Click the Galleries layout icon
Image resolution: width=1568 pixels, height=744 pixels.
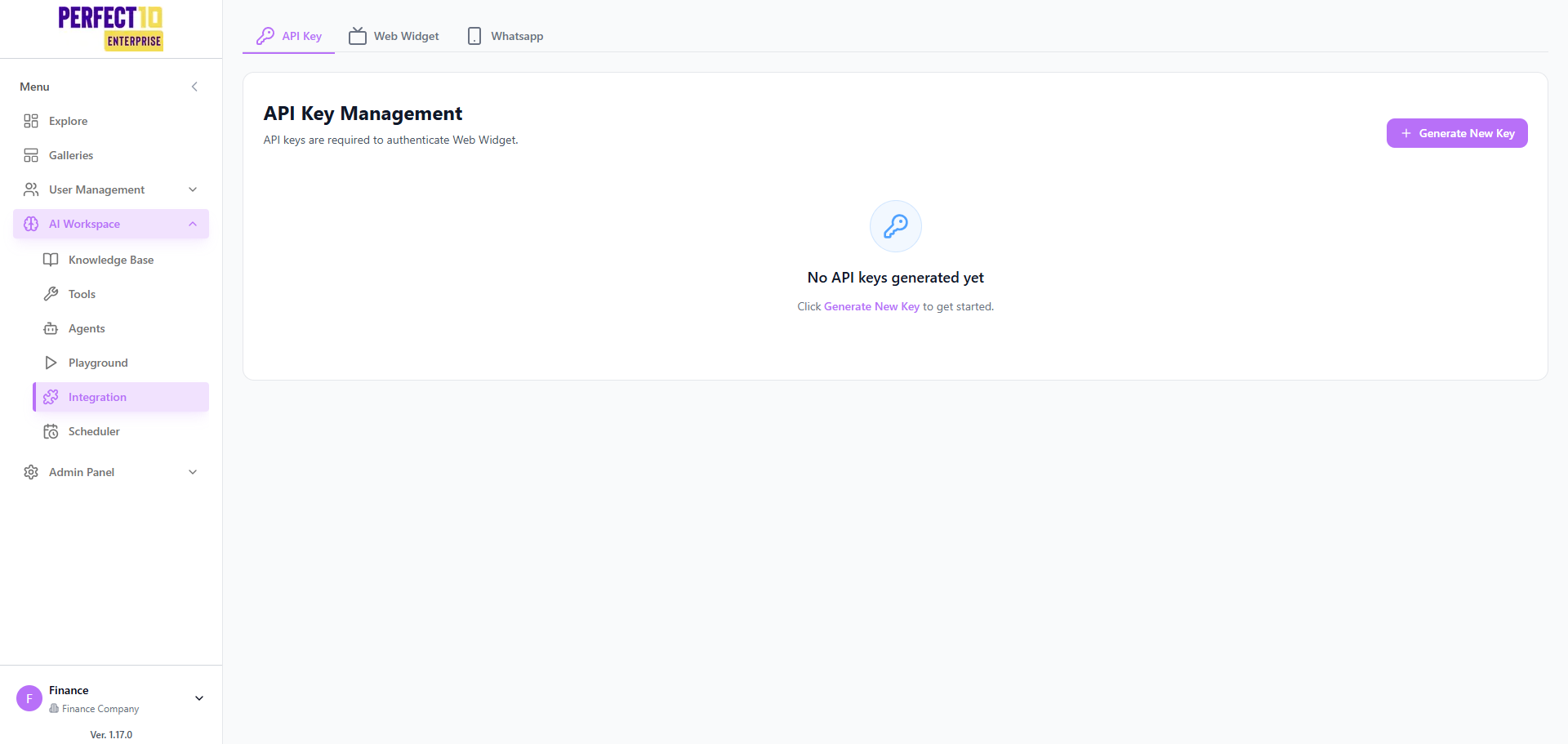(31, 155)
